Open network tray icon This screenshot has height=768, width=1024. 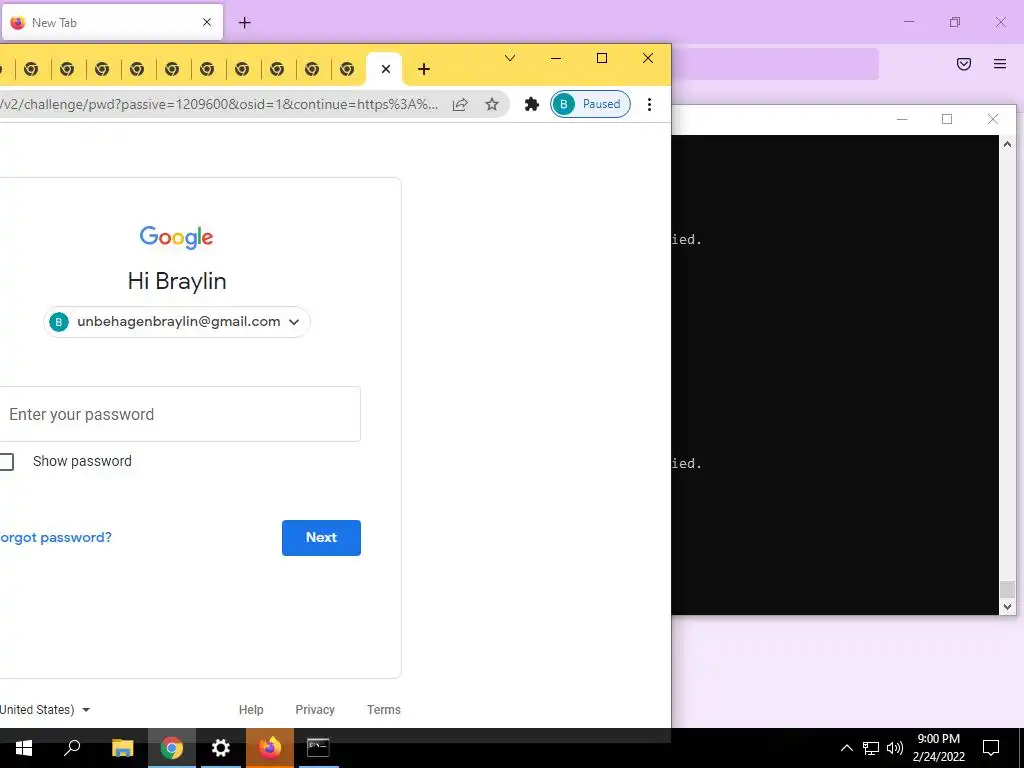point(871,748)
